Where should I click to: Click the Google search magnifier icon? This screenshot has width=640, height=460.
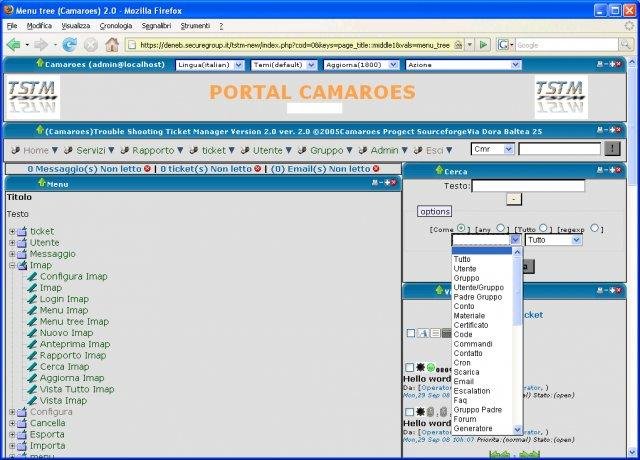625,44
